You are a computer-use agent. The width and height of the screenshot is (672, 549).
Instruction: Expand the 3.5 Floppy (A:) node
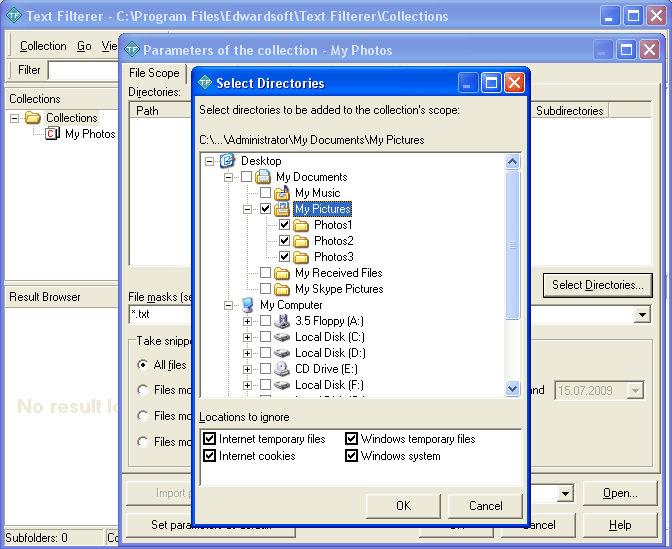pos(247,321)
